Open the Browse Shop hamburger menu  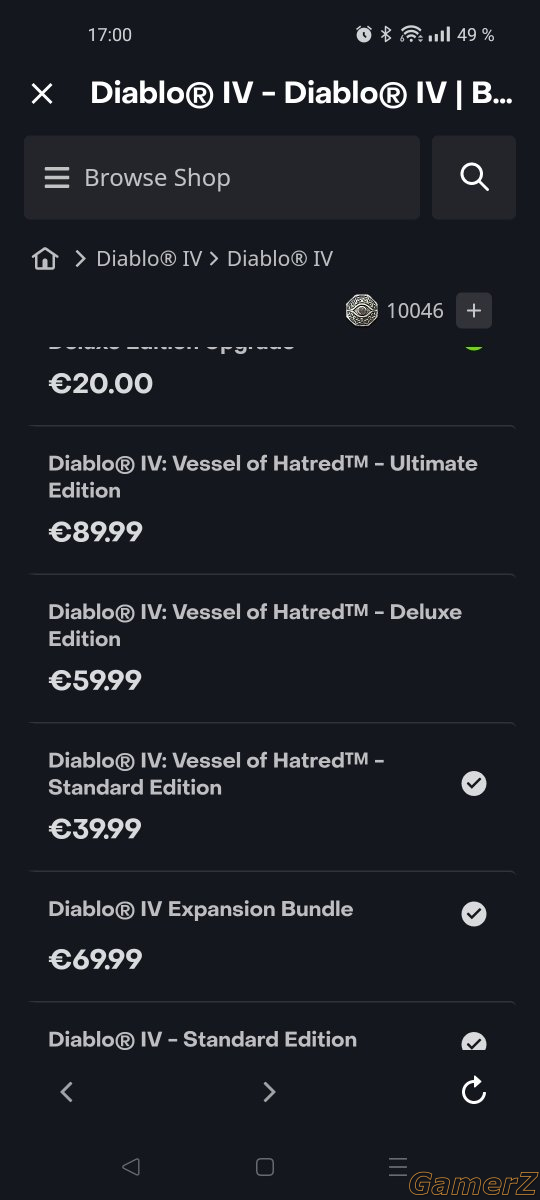pos(57,178)
